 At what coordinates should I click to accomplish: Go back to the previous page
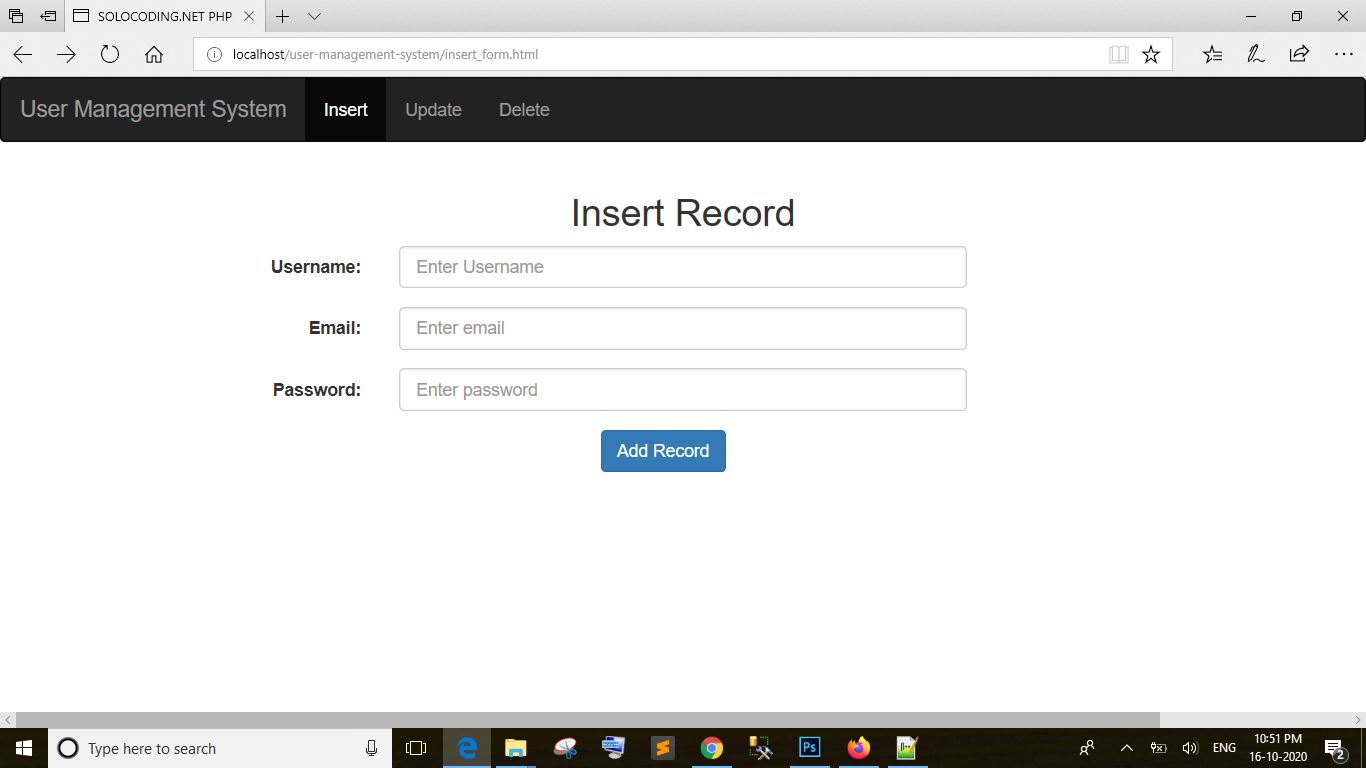pyautogui.click(x=23, y=55)
